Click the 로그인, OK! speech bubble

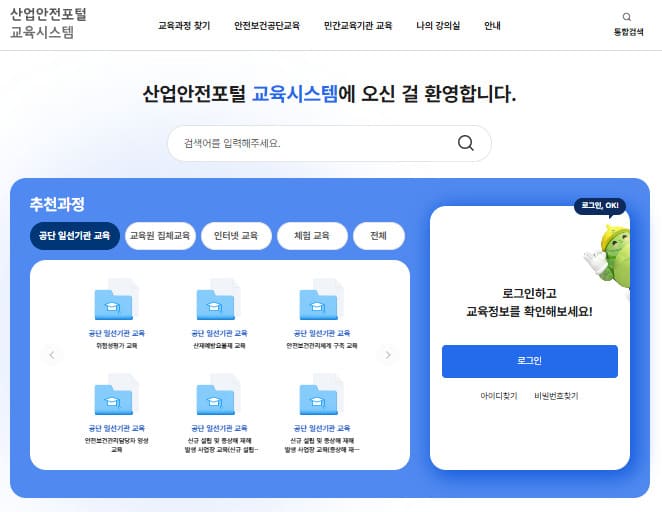point(600,206)
